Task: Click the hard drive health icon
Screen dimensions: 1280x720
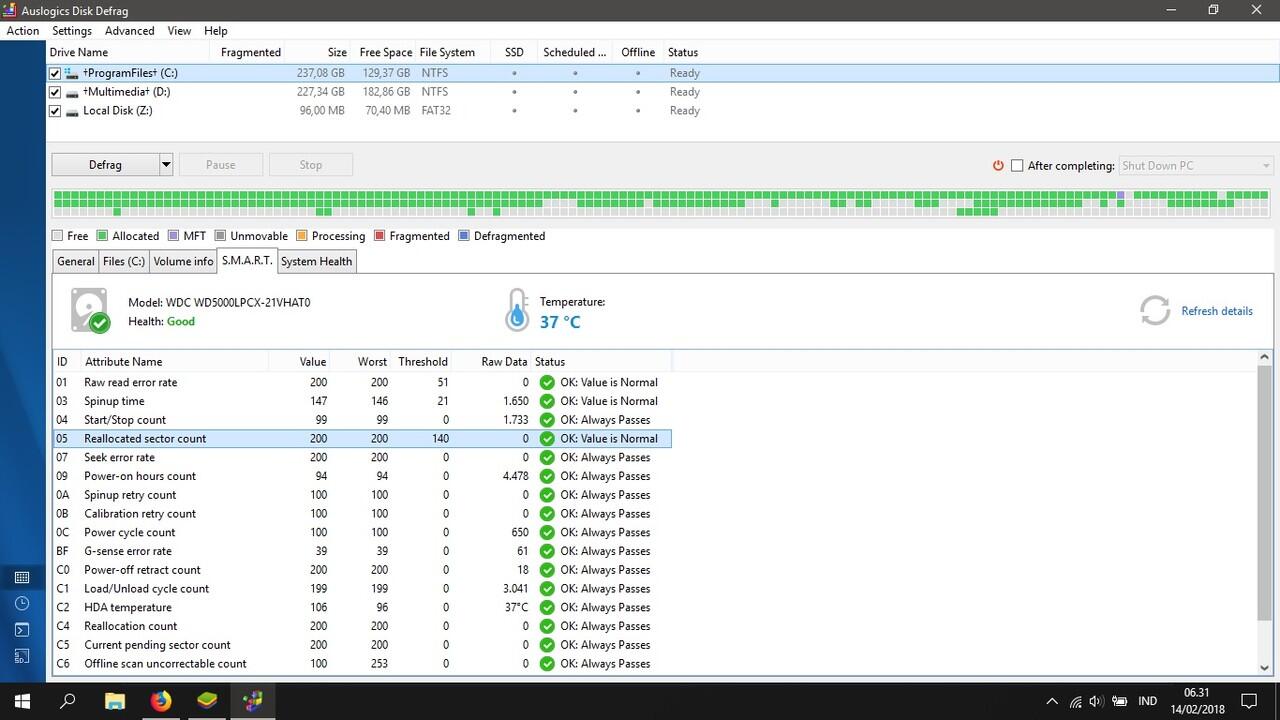Action: (x=90, y=311)
